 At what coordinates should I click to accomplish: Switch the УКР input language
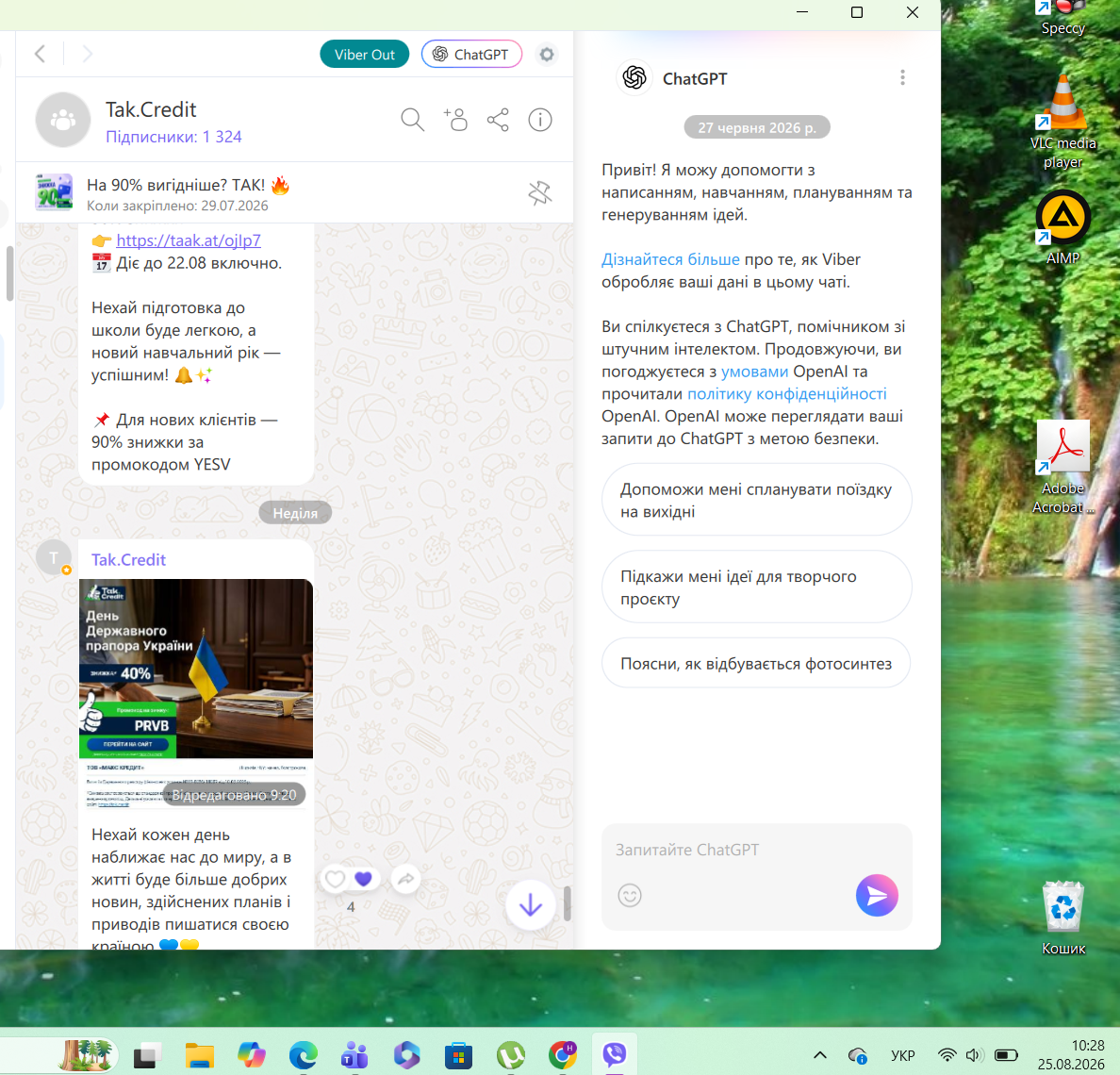[903, 1055]
